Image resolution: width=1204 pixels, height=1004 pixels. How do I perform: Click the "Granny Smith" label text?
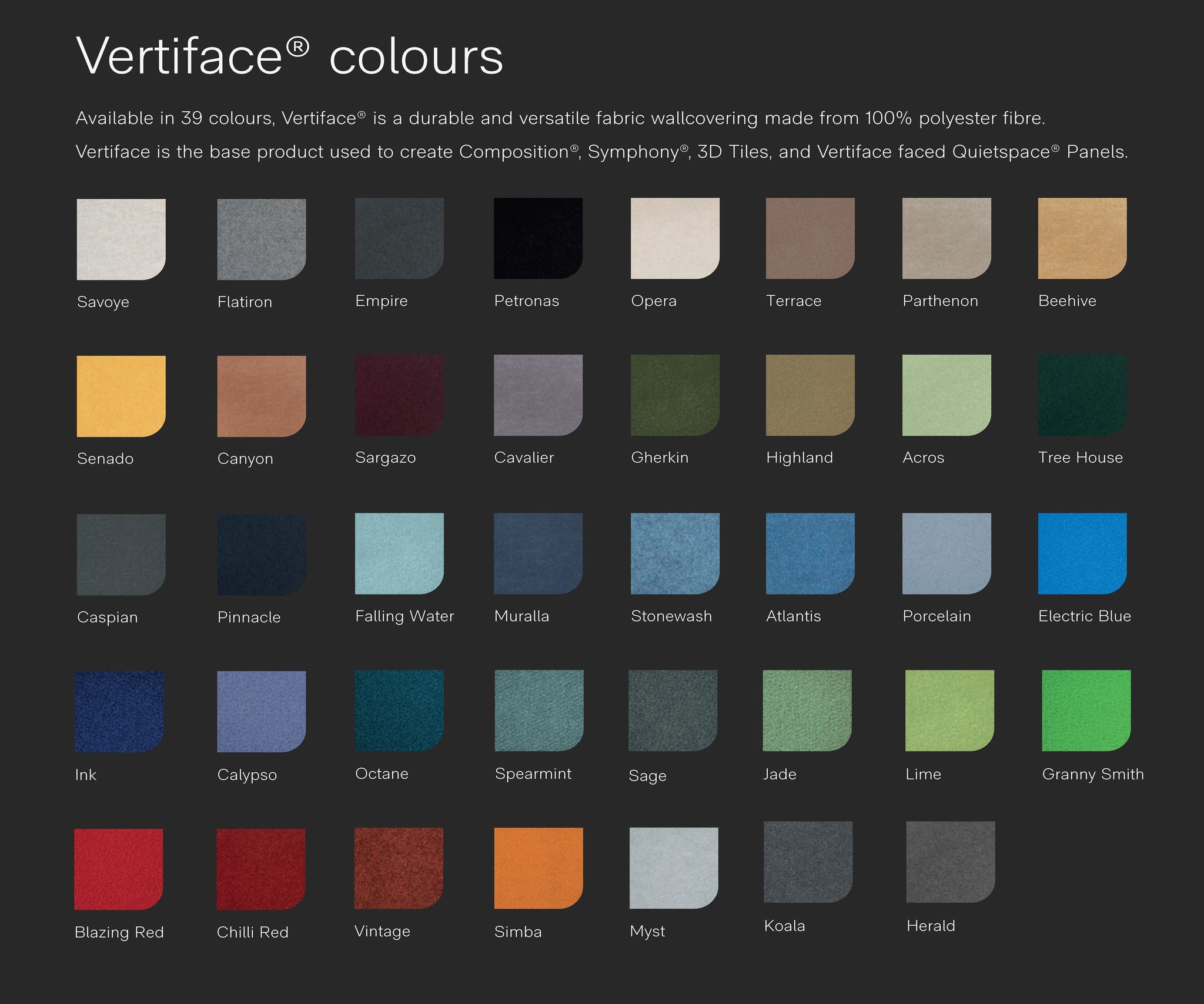point(1093,775)
